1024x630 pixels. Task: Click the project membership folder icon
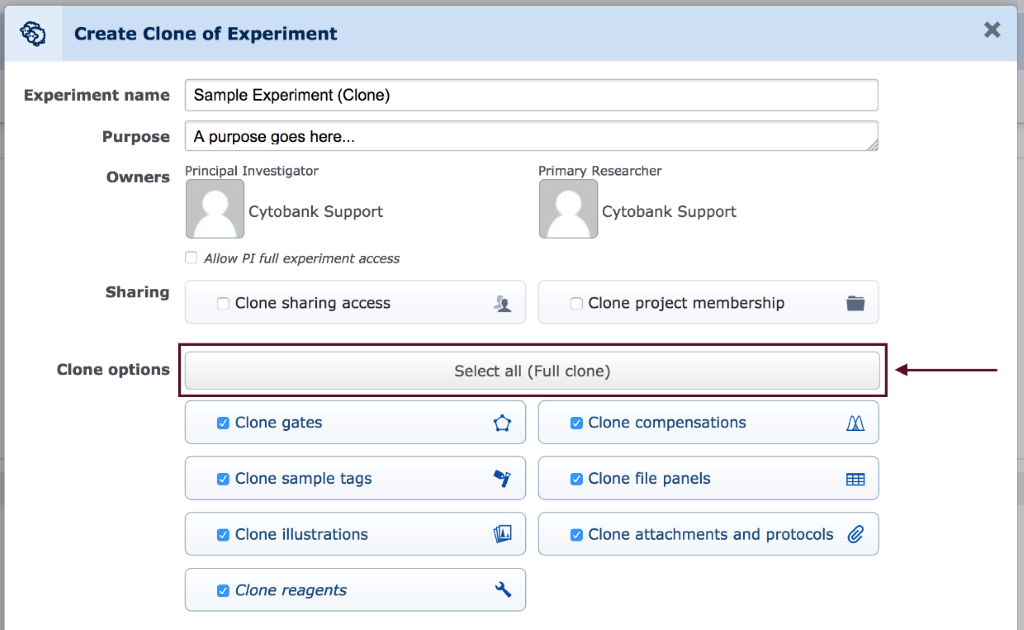coord(856,303)
